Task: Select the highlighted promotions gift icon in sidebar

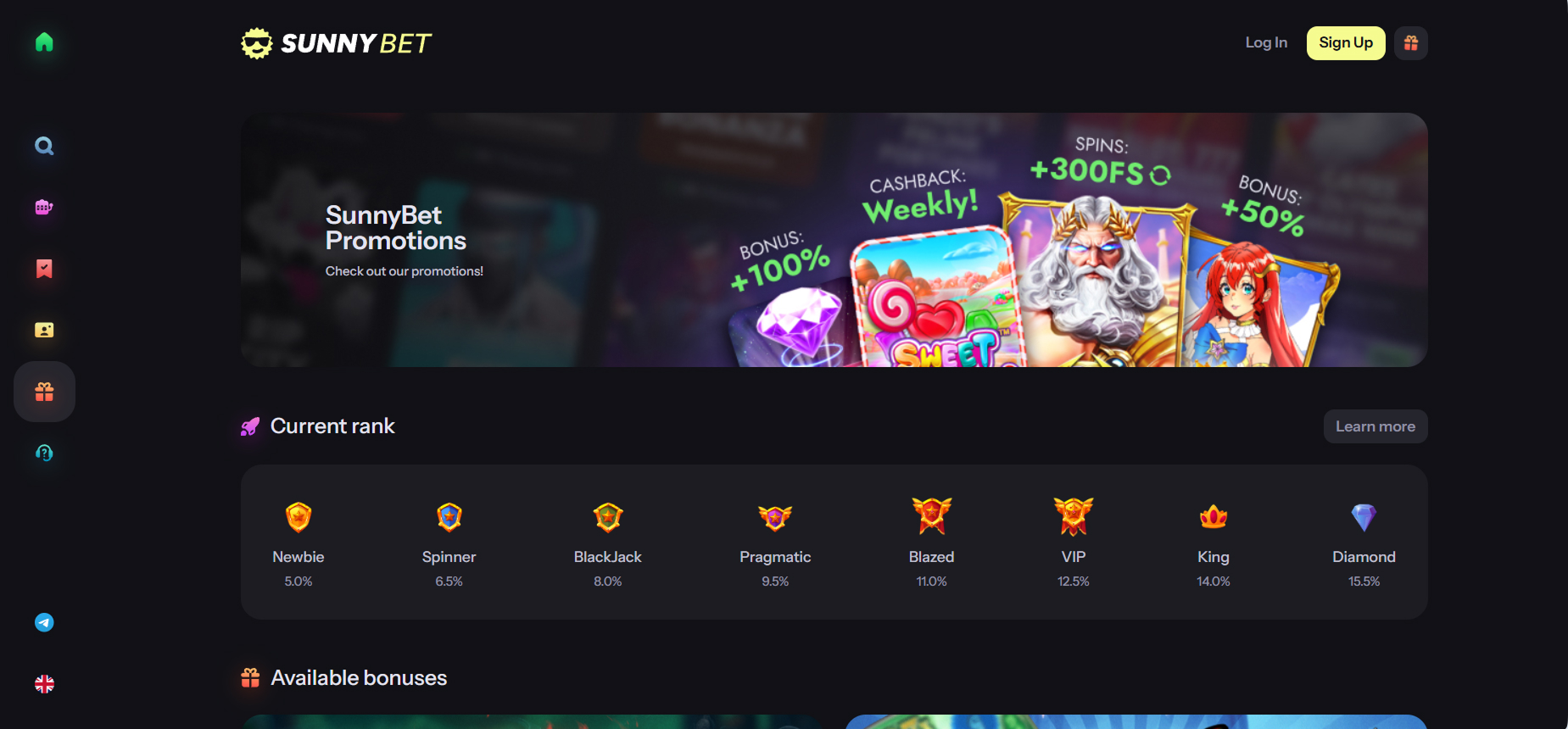Action: pyautogui.click(x=44, y=392)
